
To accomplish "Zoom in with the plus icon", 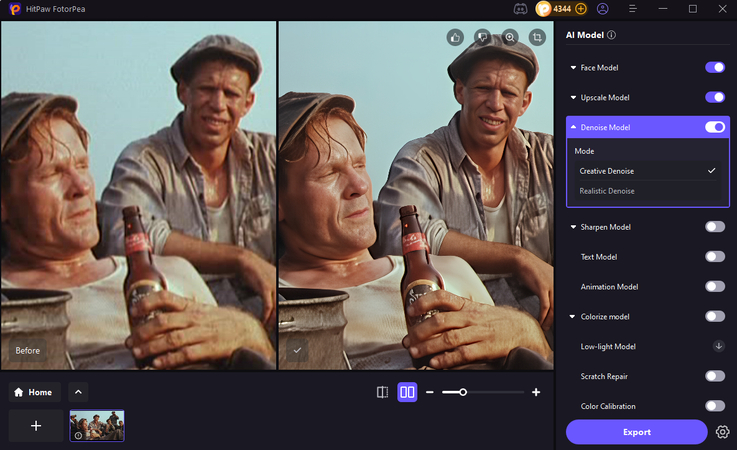I will pyautogui.click(x=536, y=392).
